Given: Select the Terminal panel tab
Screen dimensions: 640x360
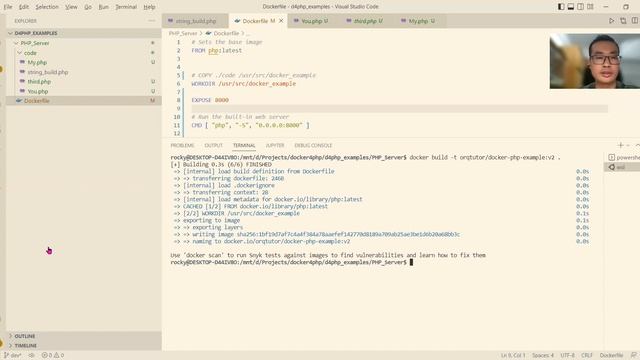Looking at the screenshot, I should click(244, 145).
